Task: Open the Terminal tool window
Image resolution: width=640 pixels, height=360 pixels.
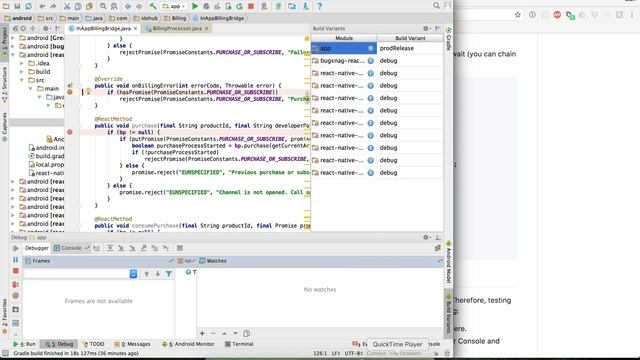Action: pyautogui.click(x=239, y=344)
